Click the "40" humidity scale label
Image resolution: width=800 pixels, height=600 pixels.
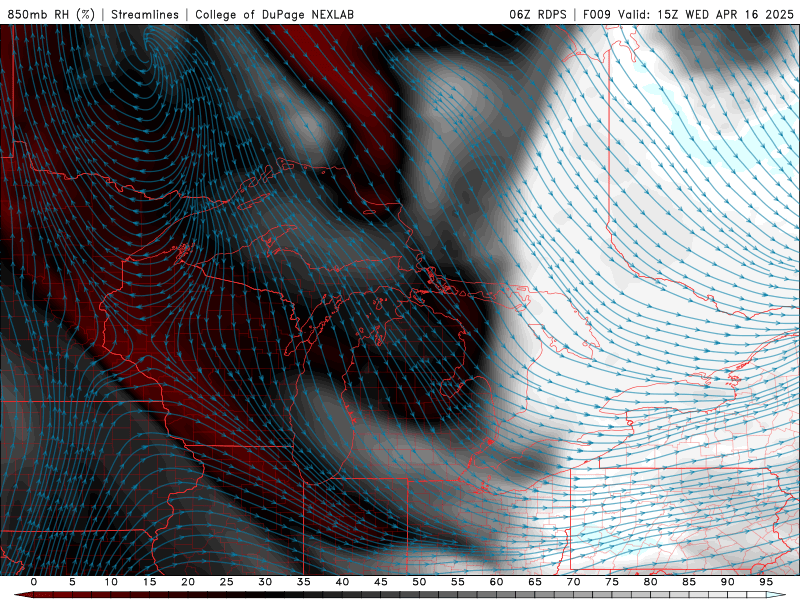(342, 582)
